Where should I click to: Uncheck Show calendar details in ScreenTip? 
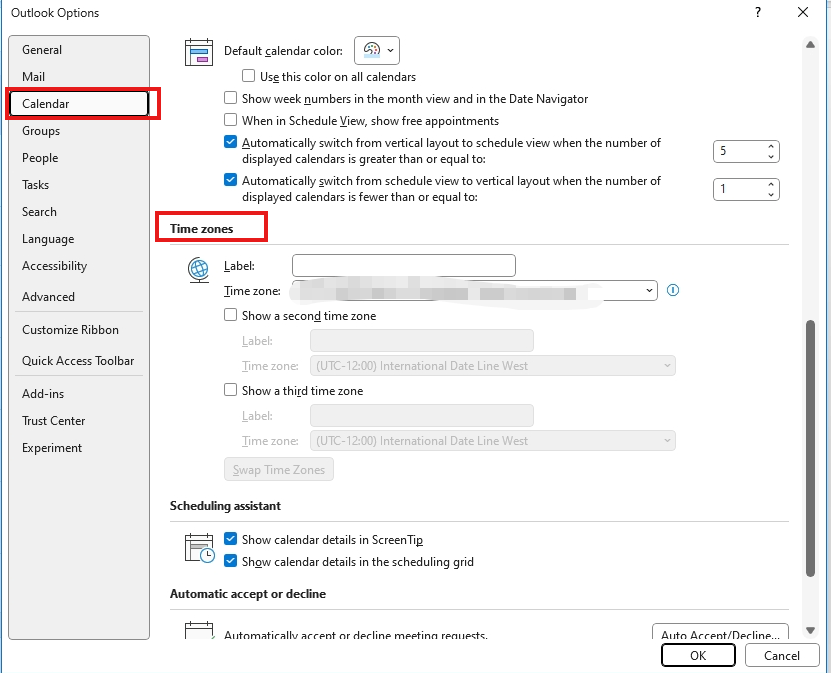[230, 539]
